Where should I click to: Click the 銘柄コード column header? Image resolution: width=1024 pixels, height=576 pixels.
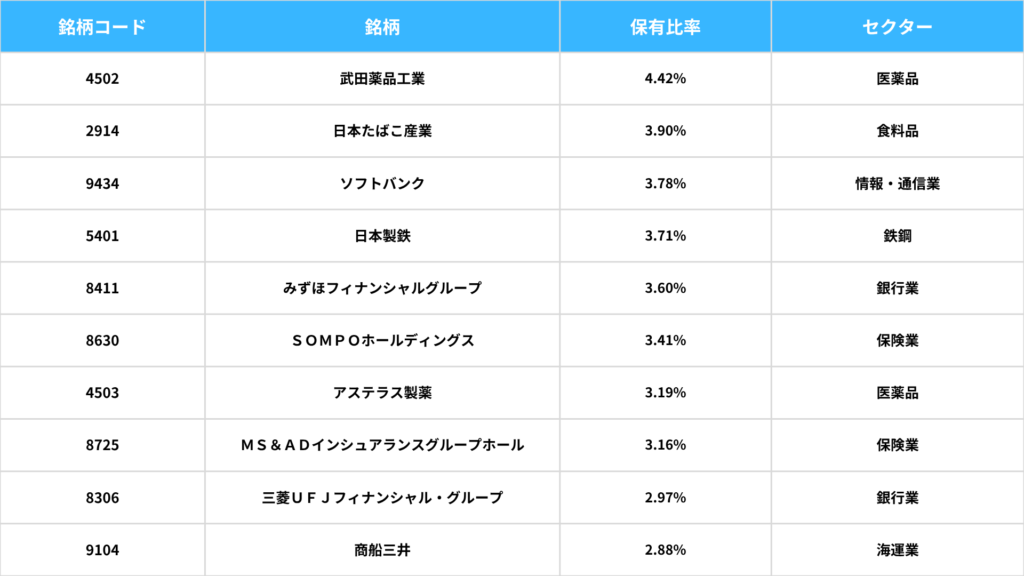point(103,26)
